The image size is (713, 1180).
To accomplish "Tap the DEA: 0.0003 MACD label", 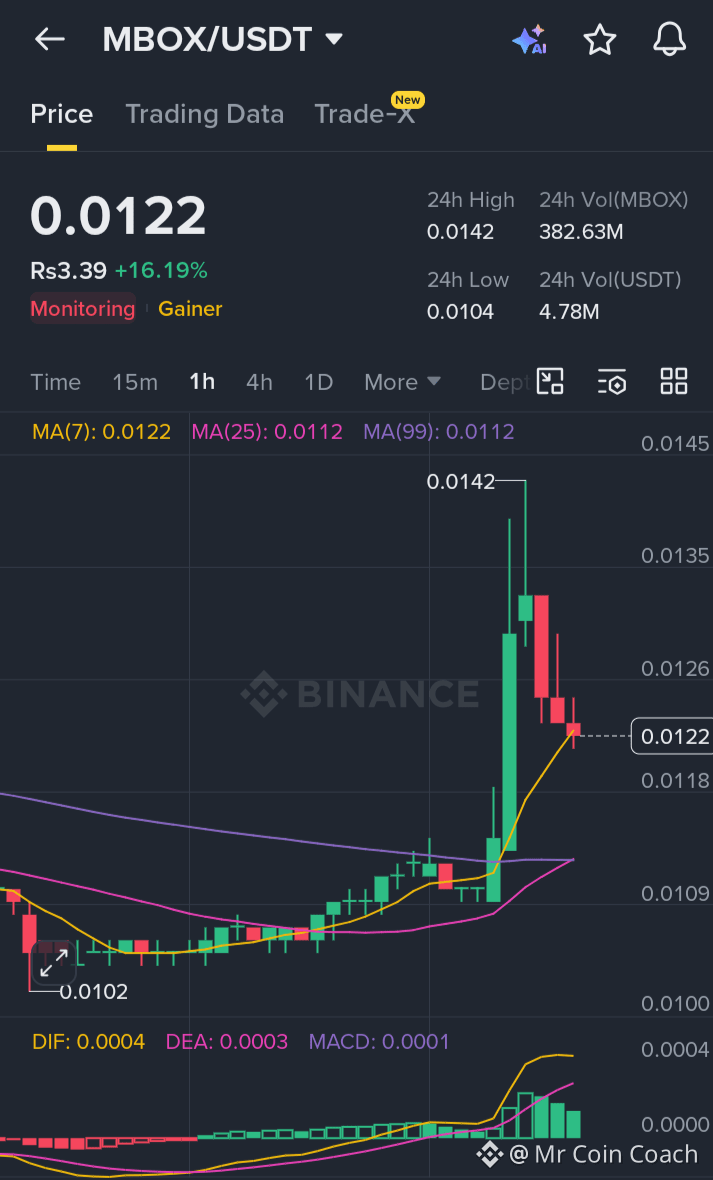I will click(227, 1042).
